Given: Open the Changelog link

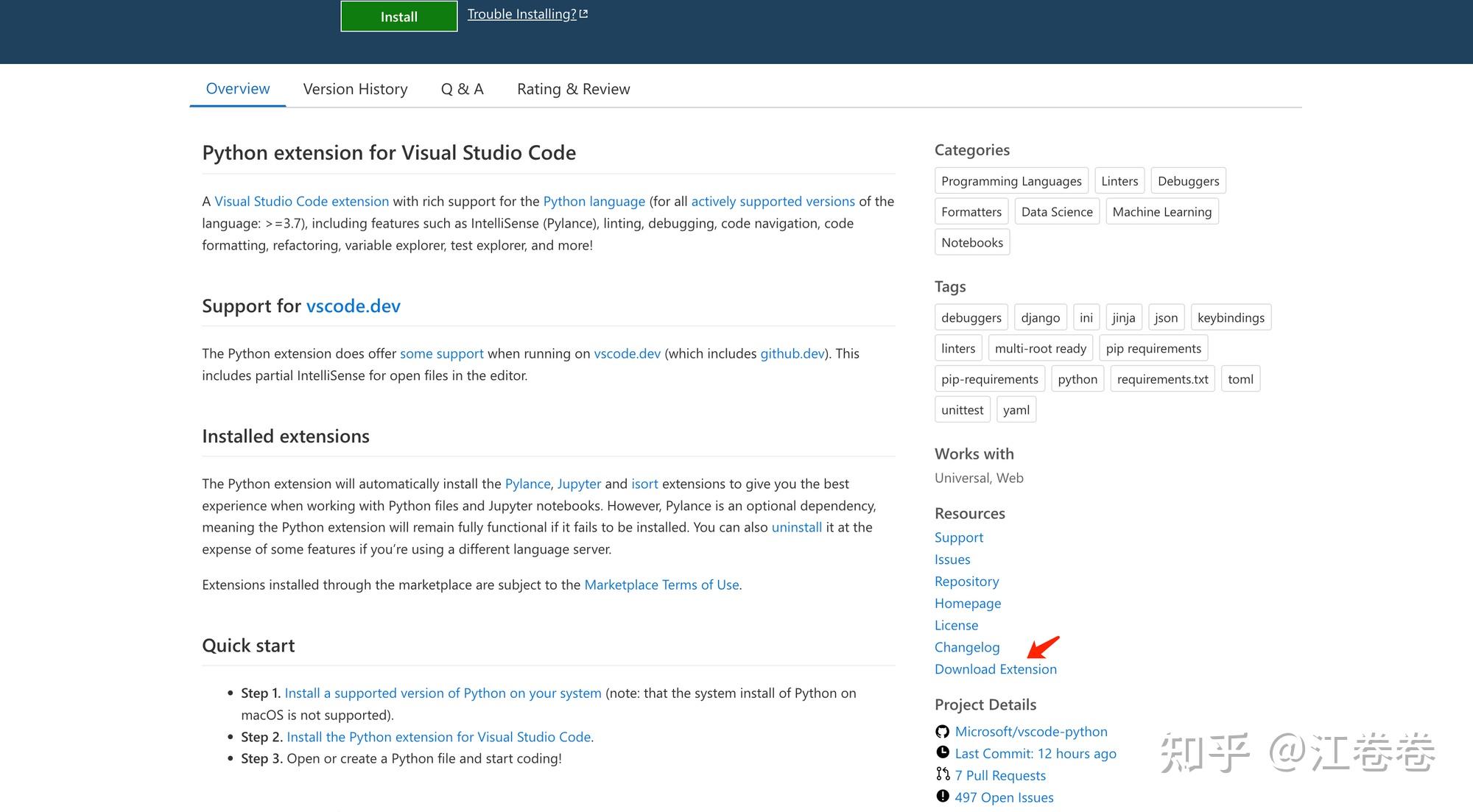Looking at the screenshot, I should pos(967,646).
